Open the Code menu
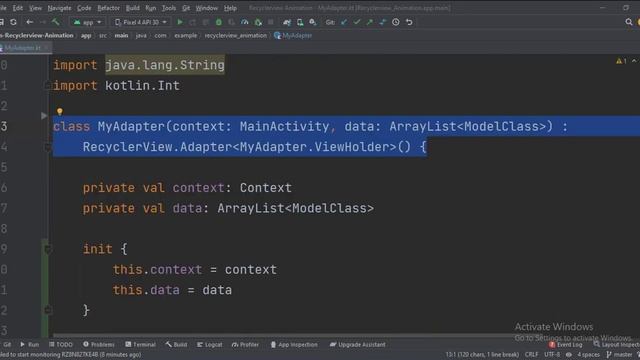 tap(84, 8)
